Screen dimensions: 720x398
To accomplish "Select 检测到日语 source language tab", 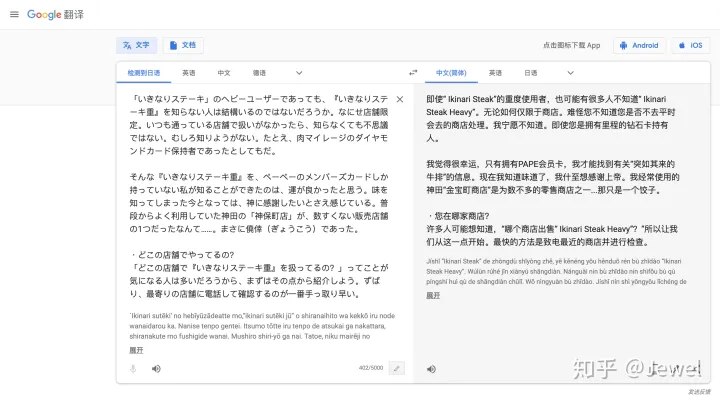I will [144, 73].
